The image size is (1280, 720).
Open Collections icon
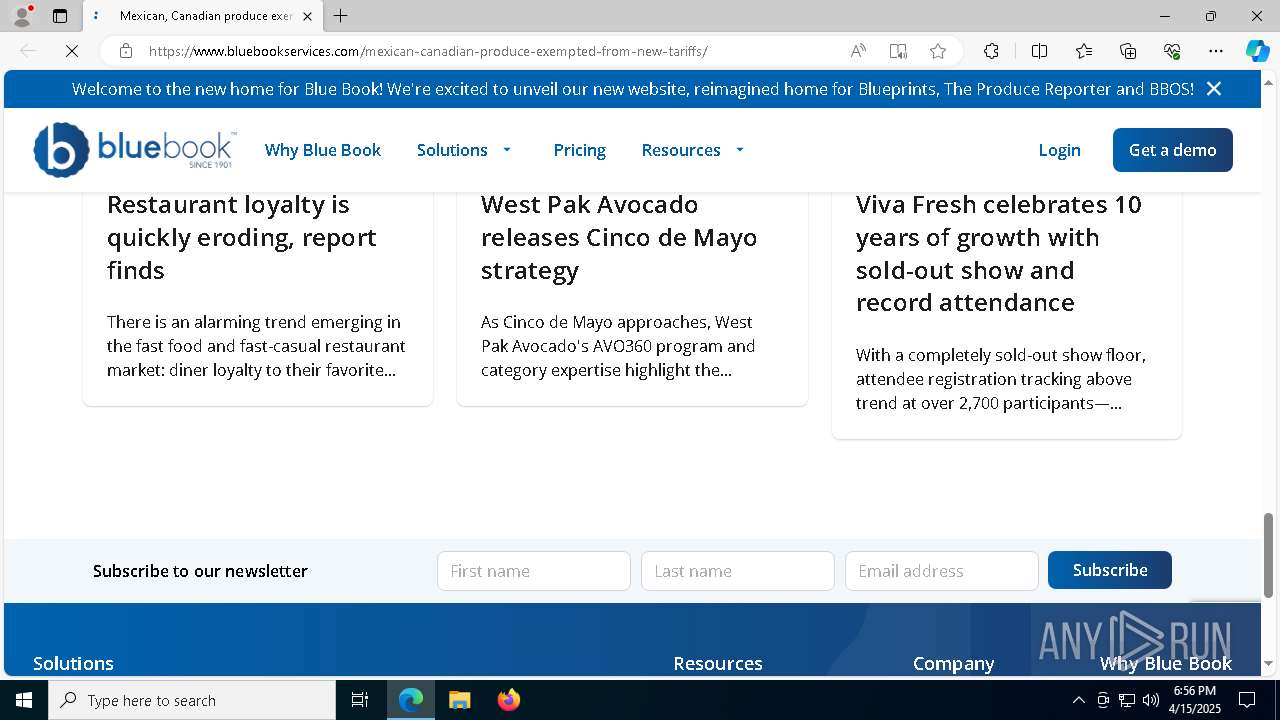(1128, 51)
